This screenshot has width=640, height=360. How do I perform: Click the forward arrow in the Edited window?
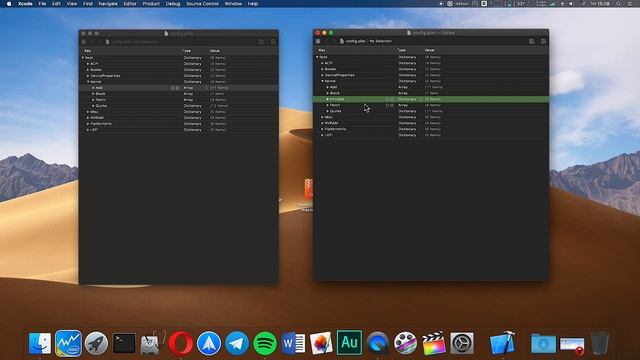coord(333,41)
